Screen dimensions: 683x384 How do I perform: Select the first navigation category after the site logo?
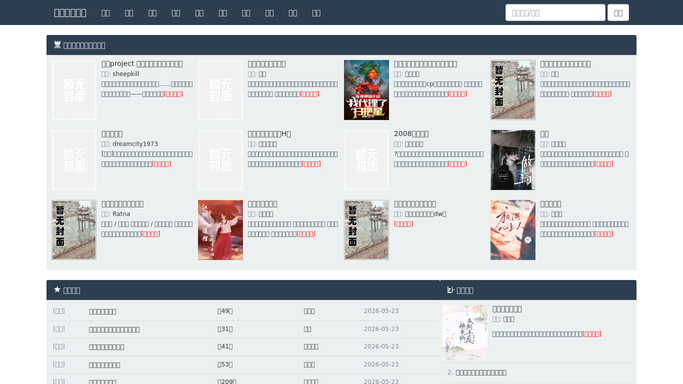coord(106,13)
